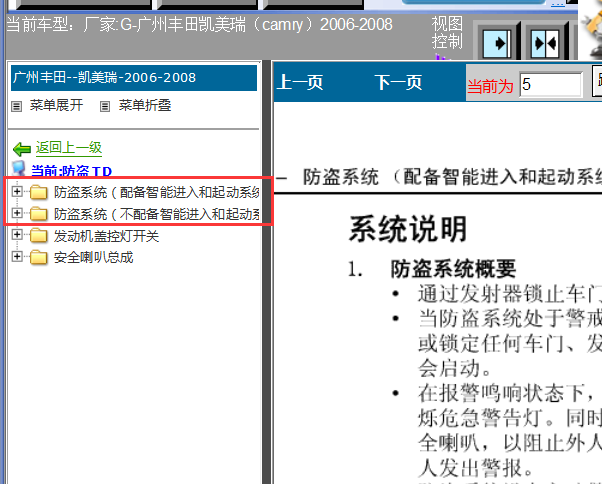Click the menu expand list icon

point(17,106)
